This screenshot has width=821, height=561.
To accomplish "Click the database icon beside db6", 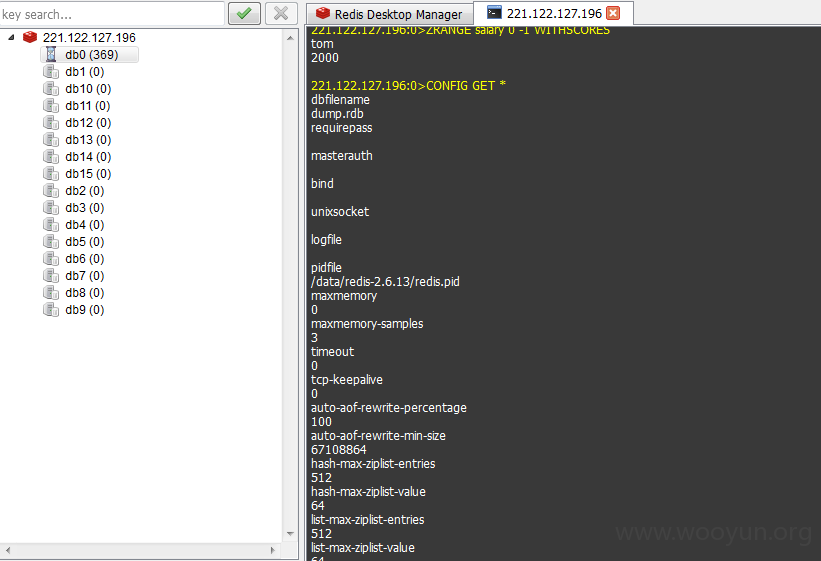I will click(x=51, y=259).
